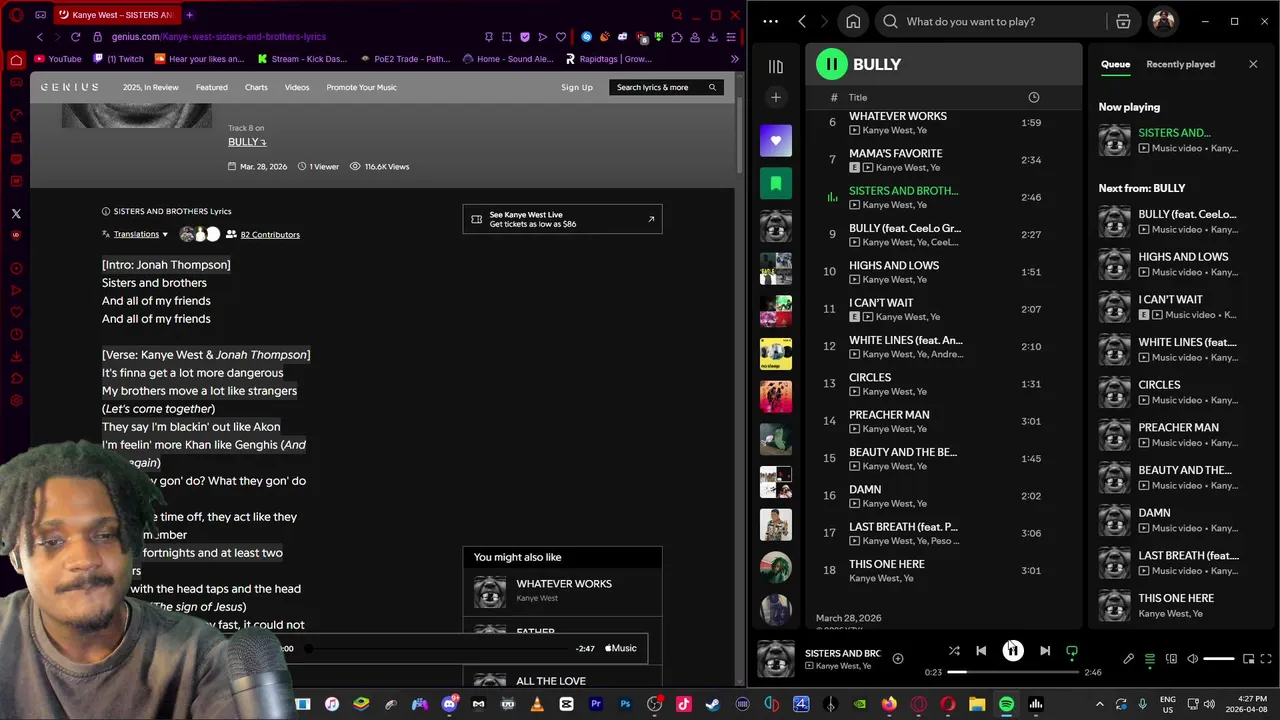Go to previous track in Spotify
Viewport: 1280px width, 720px height.
pyautogui.click(x=981, y=651)
